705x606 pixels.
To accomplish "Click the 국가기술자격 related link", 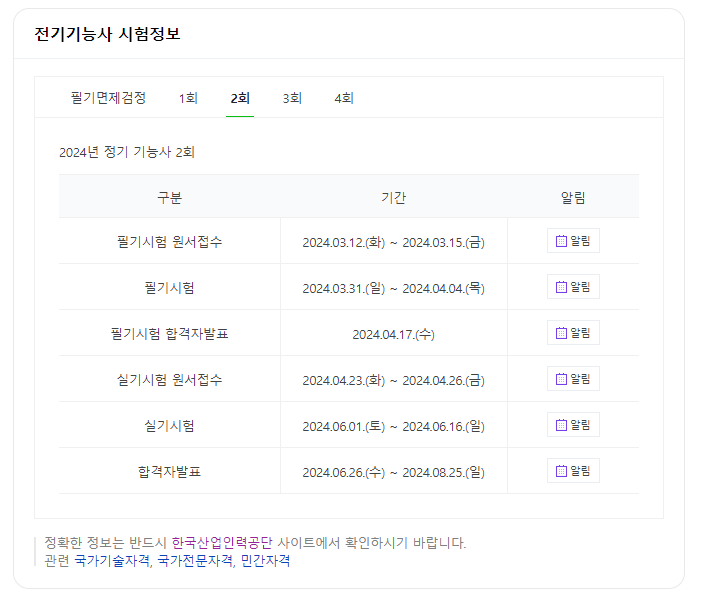I will [112, 561].
